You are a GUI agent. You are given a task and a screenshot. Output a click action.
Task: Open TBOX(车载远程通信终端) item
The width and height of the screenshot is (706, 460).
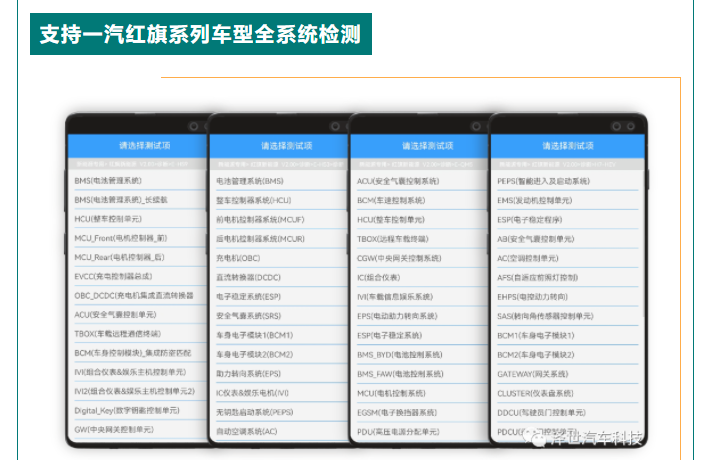[x=137, y=334]
